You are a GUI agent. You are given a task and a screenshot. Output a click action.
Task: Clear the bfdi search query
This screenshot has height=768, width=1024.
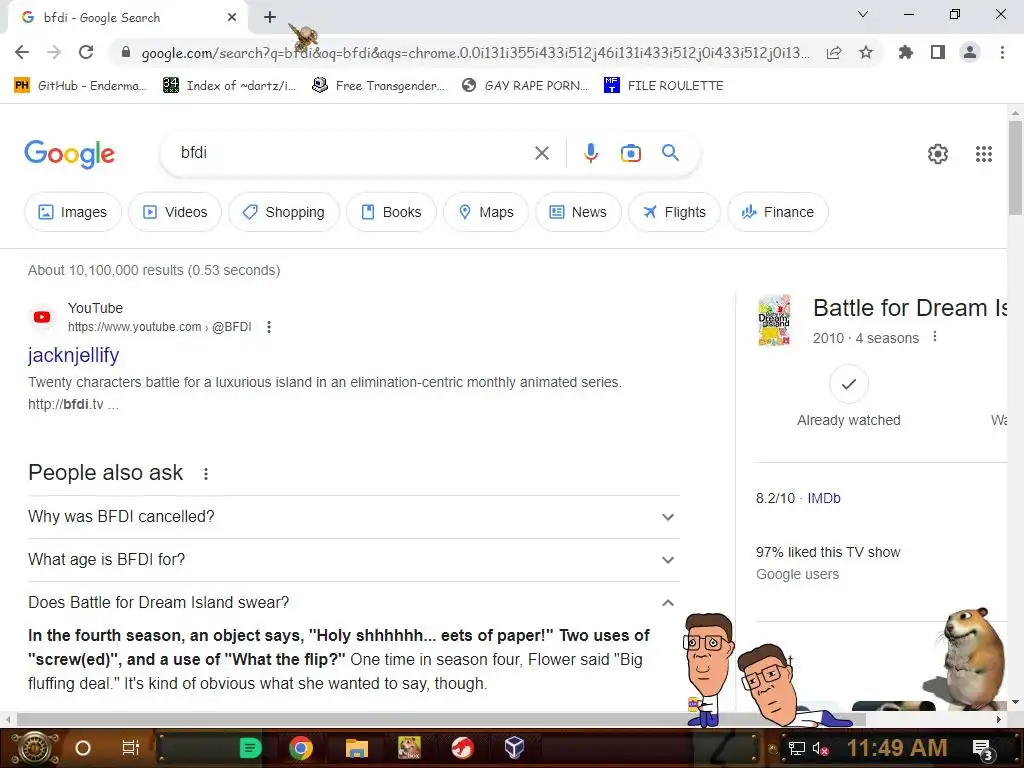click(542, 153)
